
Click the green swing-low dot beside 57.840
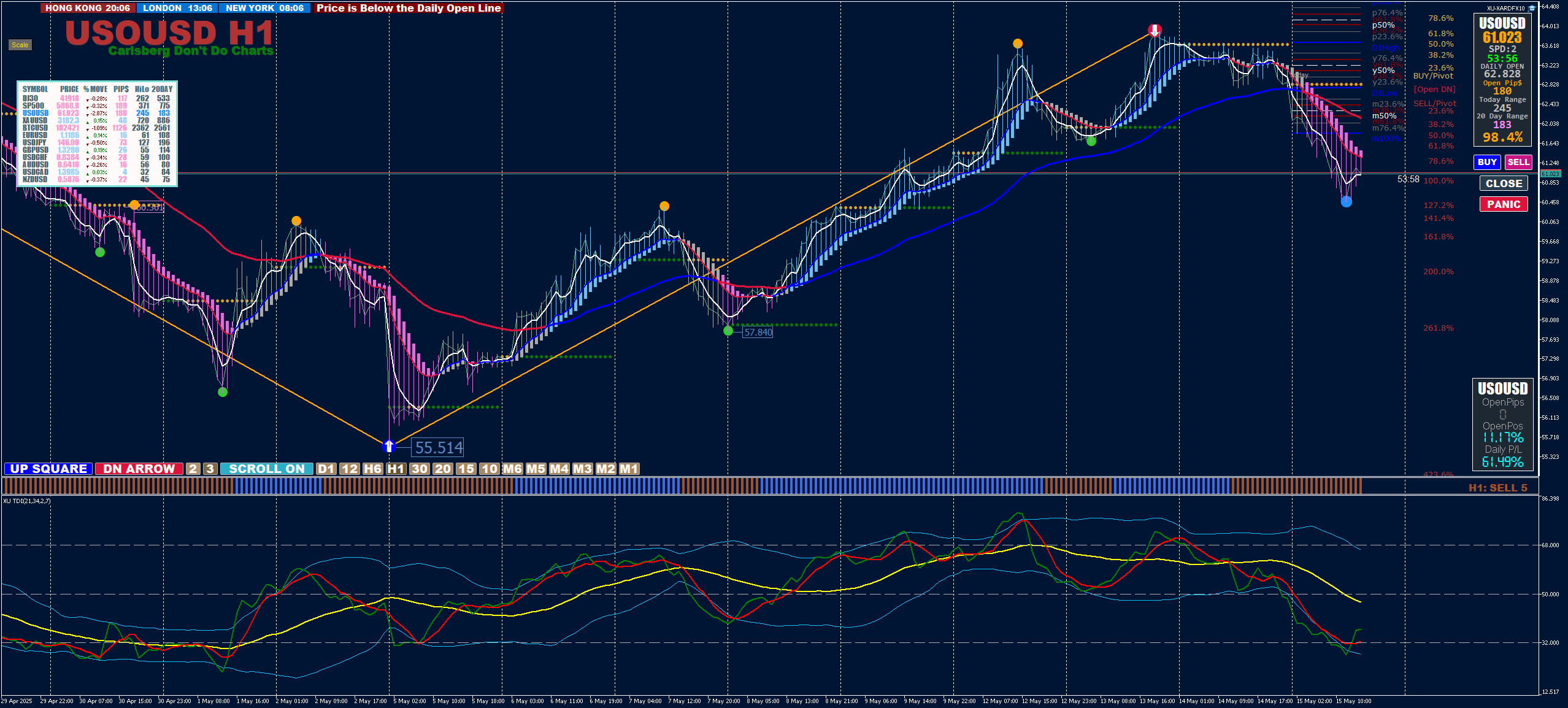pyautogui.click(x=728, y=331)
